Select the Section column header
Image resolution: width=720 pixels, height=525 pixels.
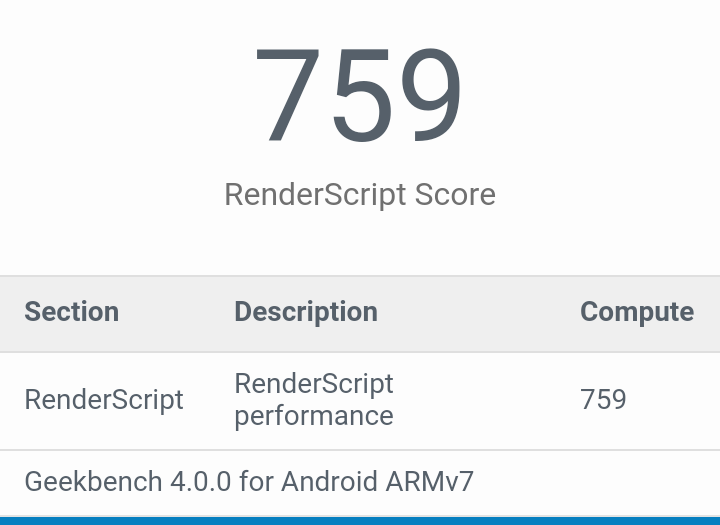(x=71, y=312)
